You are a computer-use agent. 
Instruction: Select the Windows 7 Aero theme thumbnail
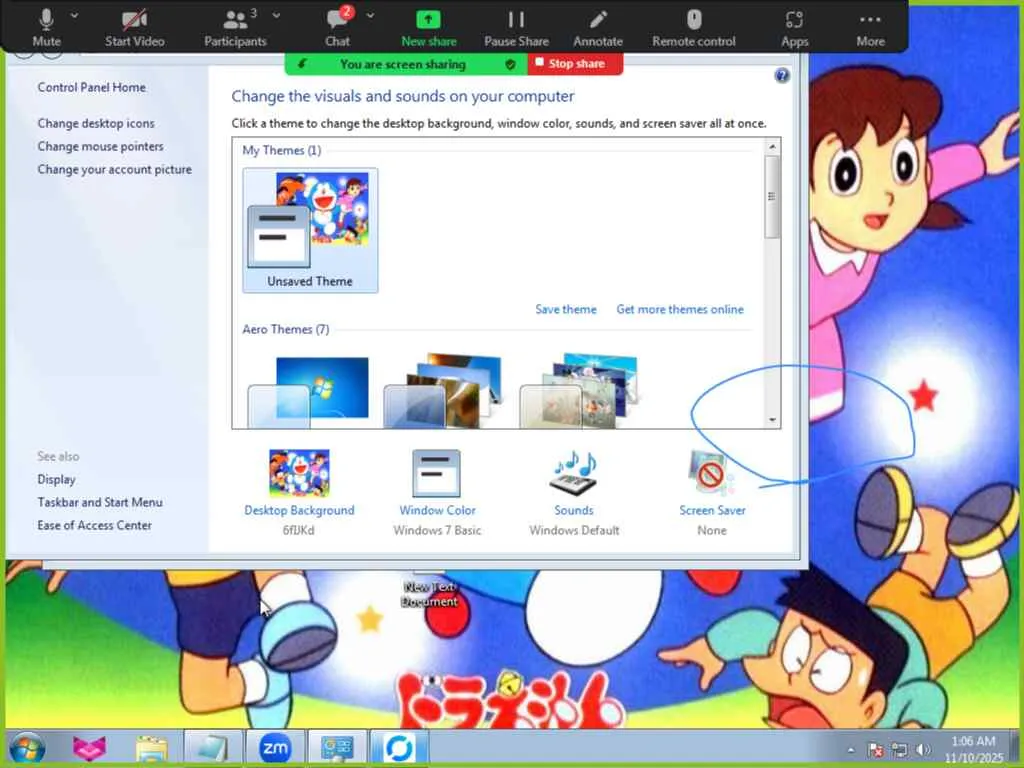click(x=308, y=392)
